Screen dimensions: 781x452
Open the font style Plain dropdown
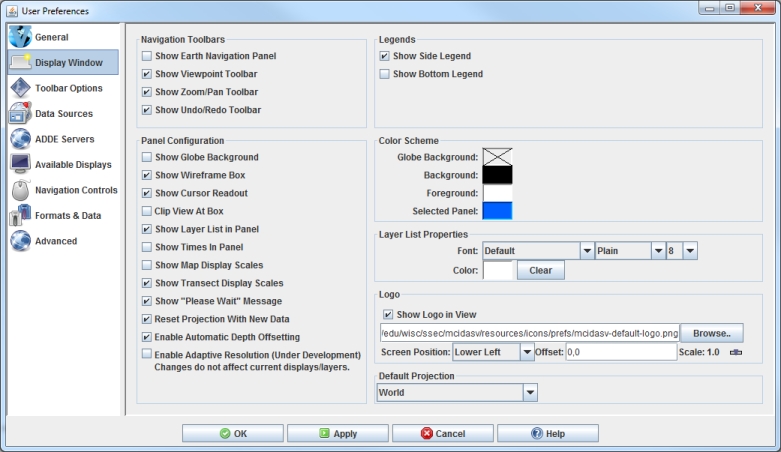pos(630,251)
